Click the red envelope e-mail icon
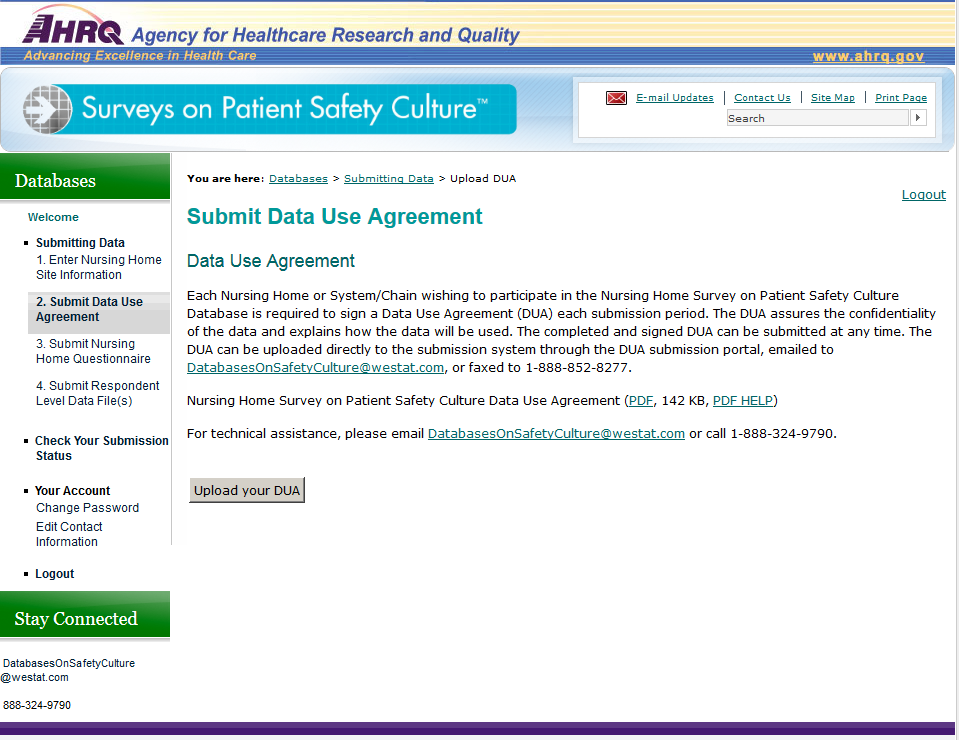This screenshot has height=740, width=959. coord(616,98)
